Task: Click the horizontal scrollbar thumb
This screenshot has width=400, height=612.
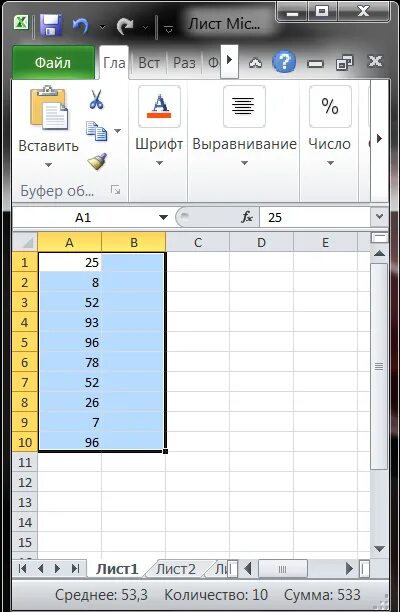Action: coord(283,569)
